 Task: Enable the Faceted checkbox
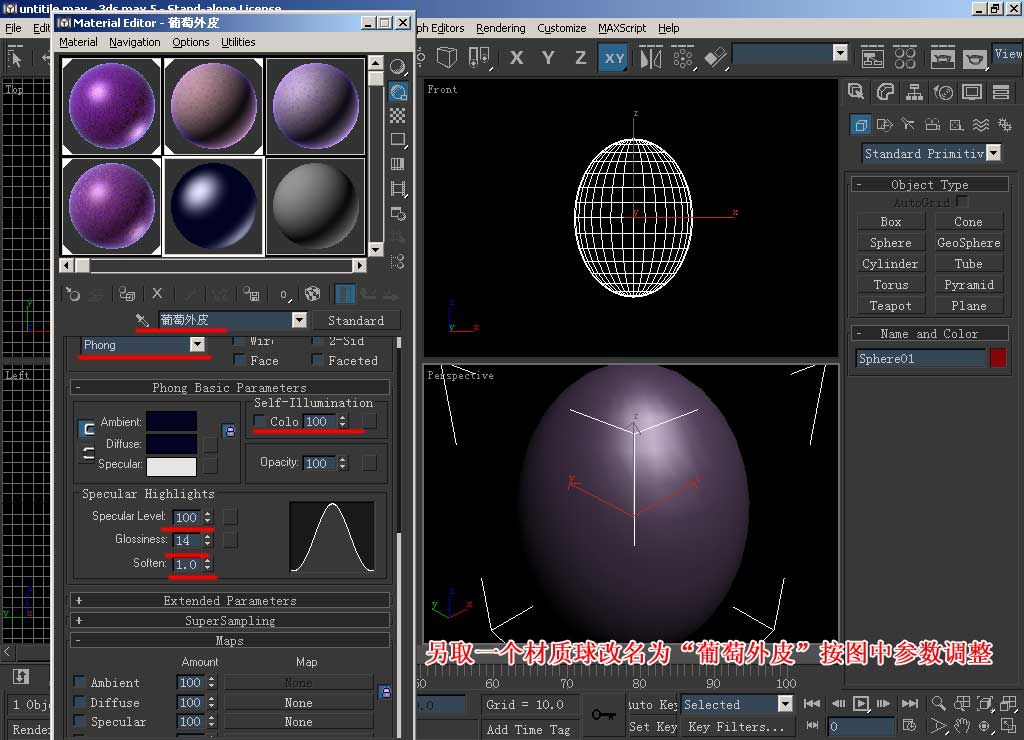tap(317, 360)
